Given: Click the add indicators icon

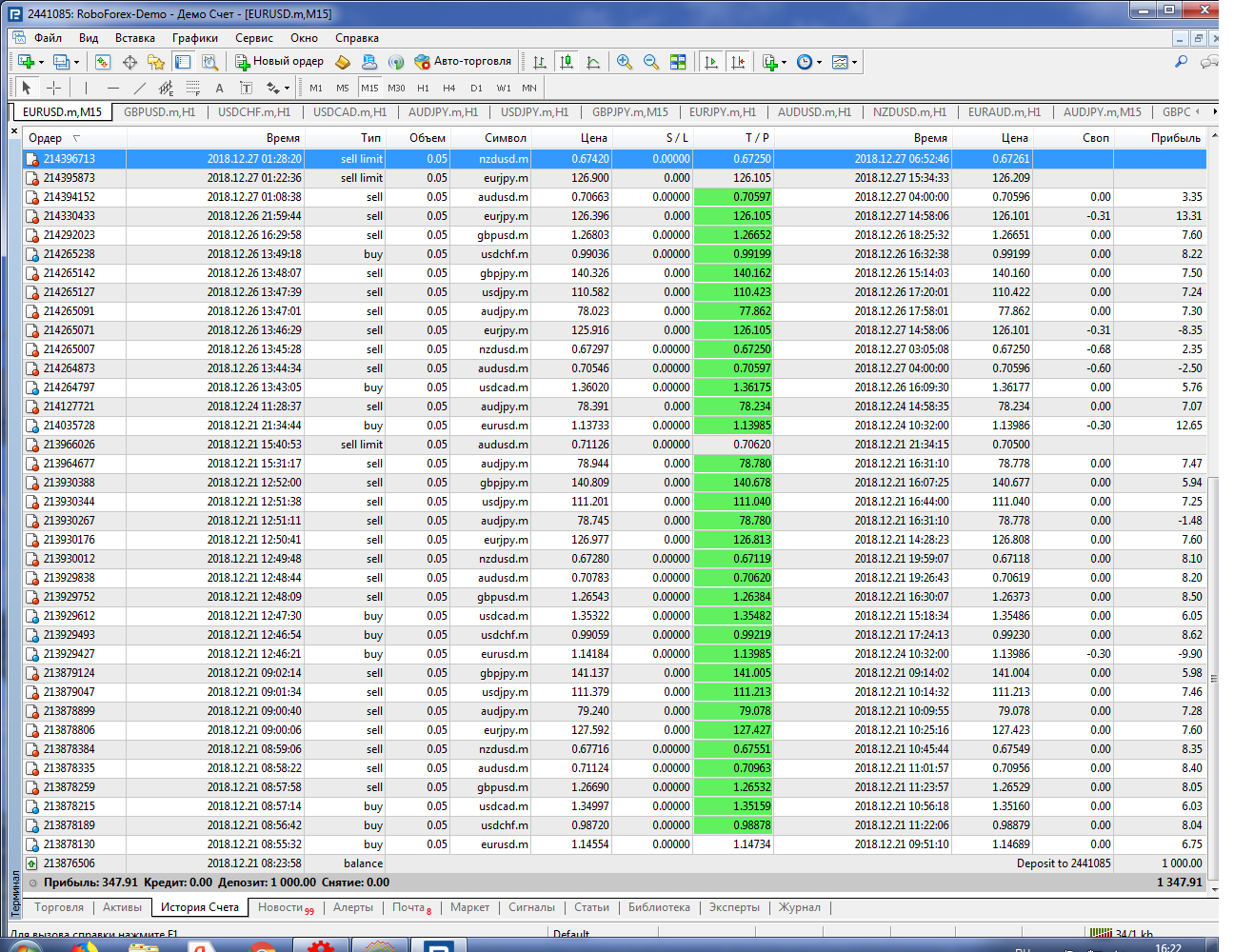Looking at the screenshot, I should pos(770,62).
